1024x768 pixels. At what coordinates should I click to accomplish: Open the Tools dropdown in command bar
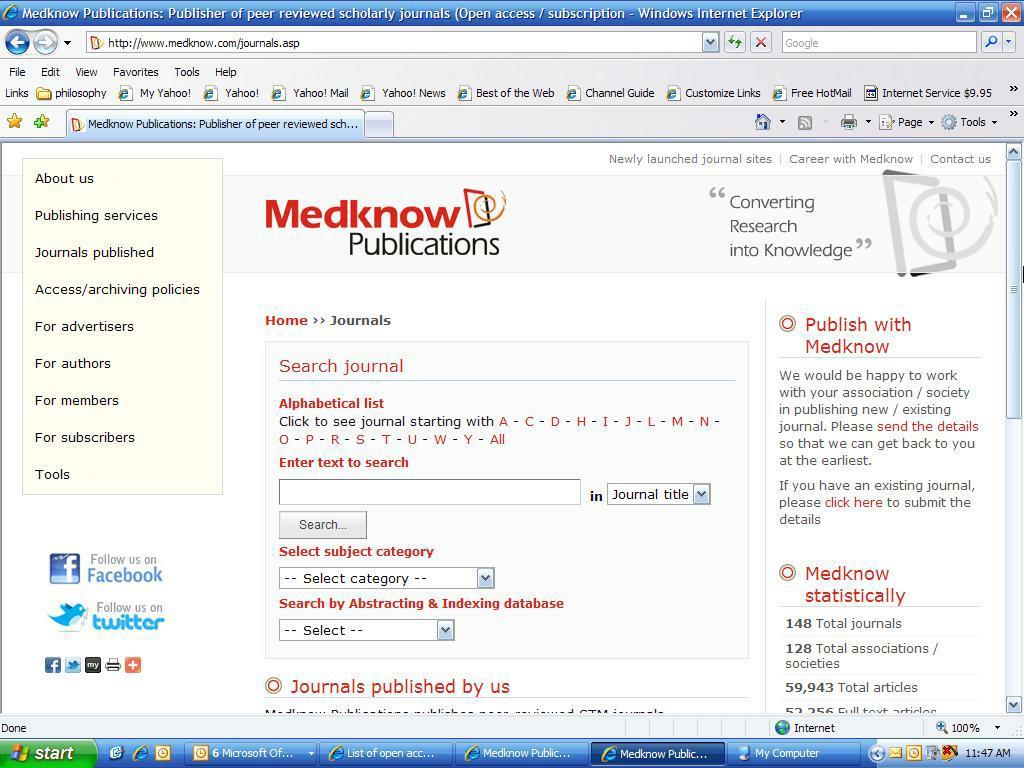[x=969, y=122]
